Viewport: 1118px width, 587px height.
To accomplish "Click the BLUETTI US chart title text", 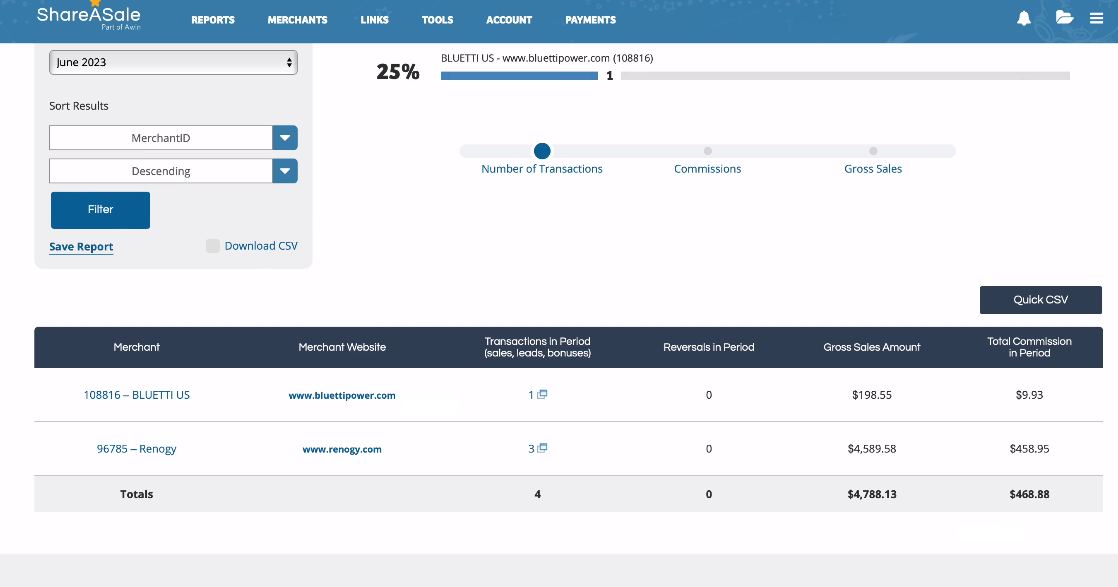I will [x=547, y=58].
